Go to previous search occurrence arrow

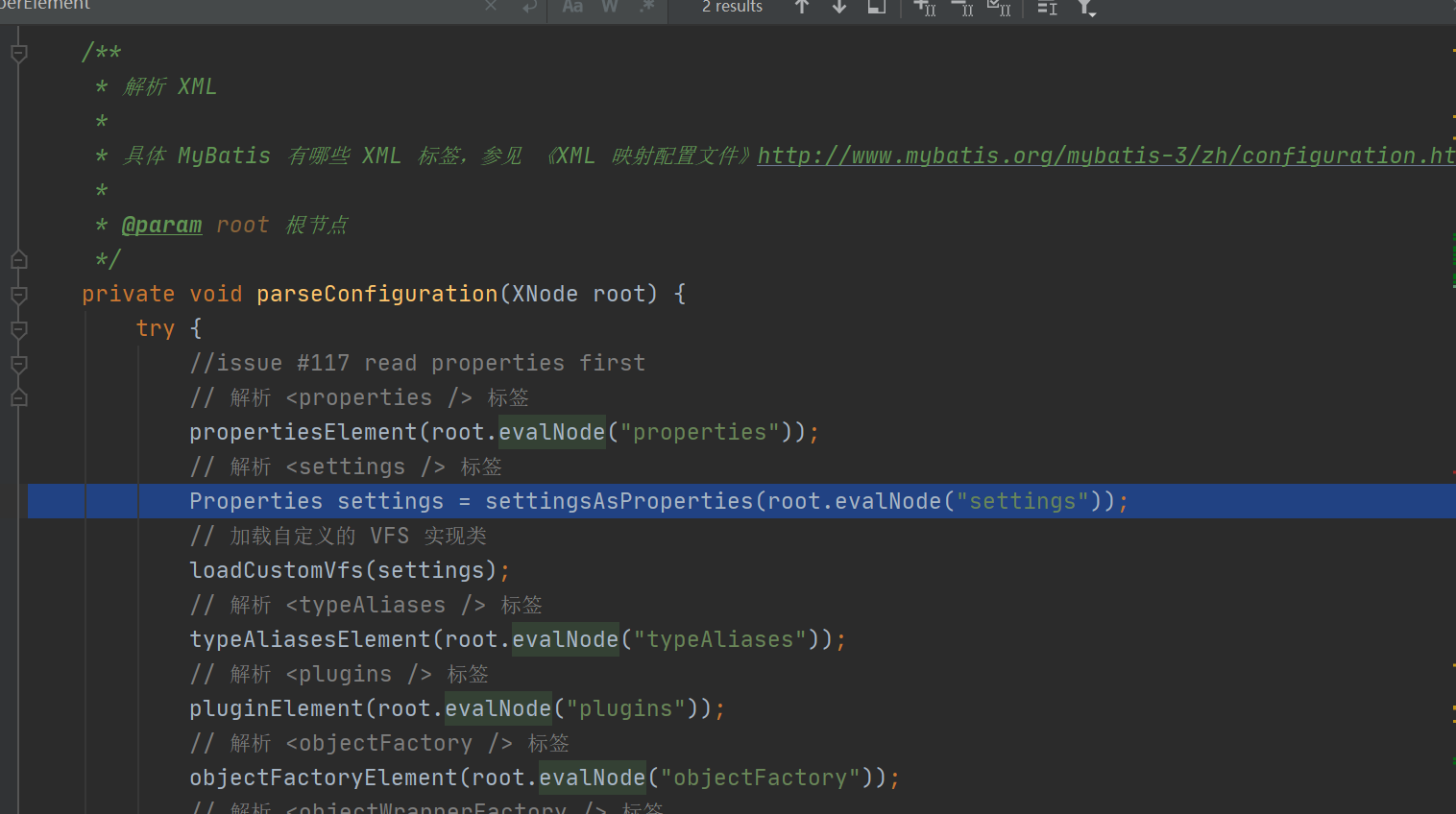pyautogui.click(x=802, y=7)
